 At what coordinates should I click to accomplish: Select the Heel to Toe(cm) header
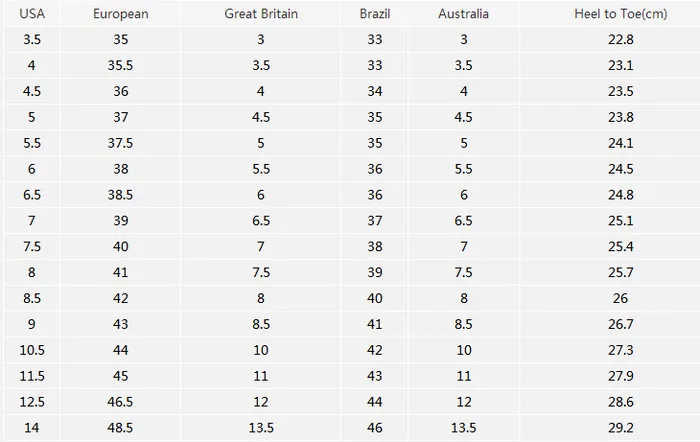(621, 14)
